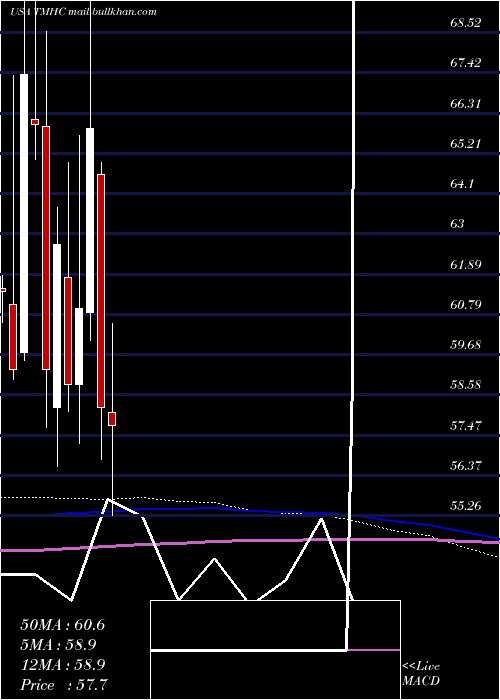Click the <<Live MACD label
The image size is (500, 700).
tap(421, 674)
